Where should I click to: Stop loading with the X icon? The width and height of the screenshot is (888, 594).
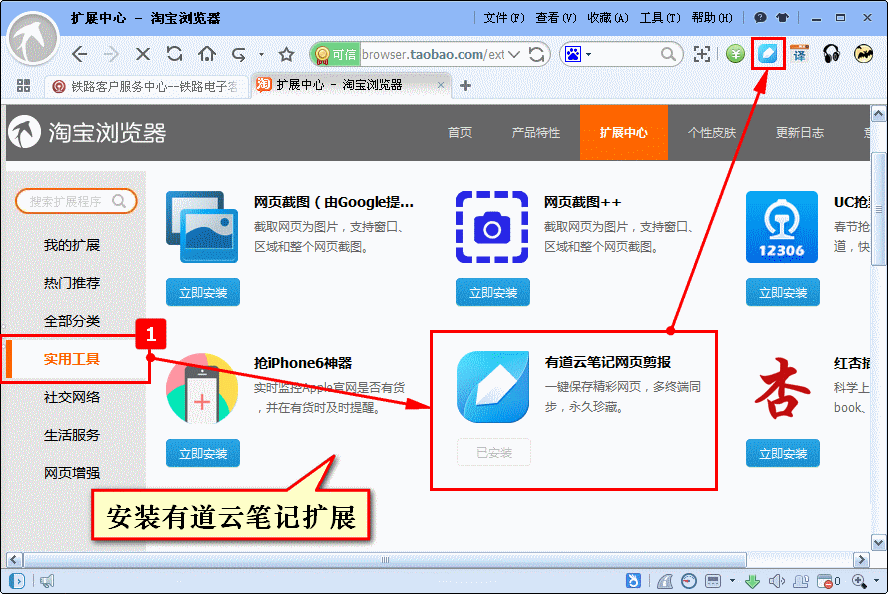coord(143,54)
